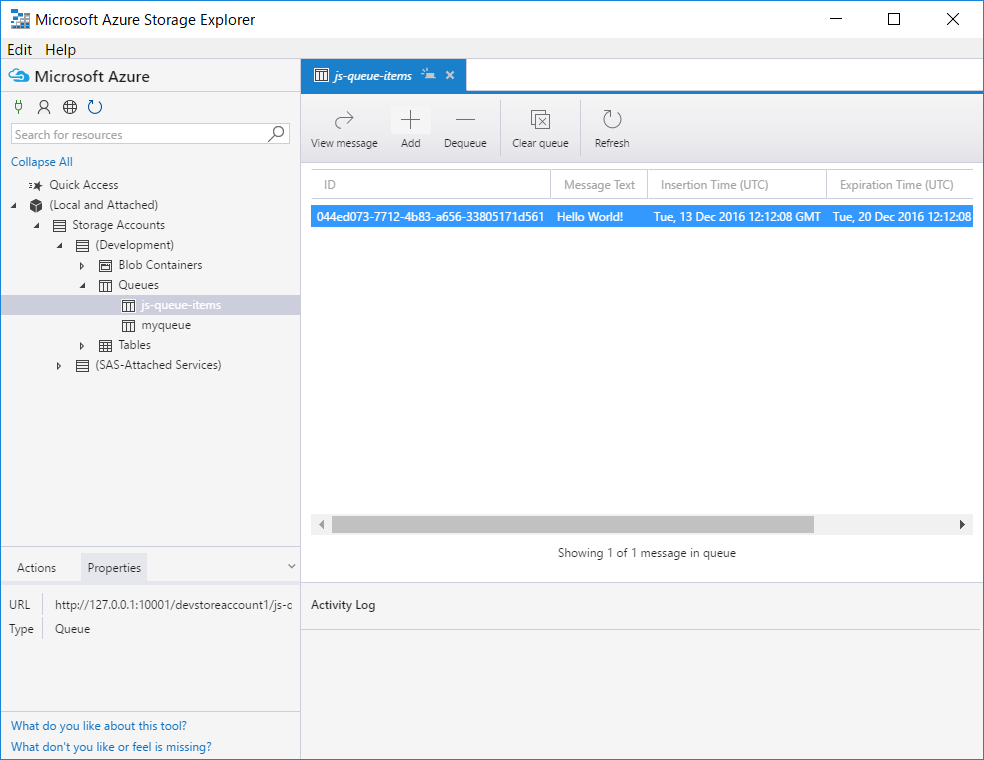
Task: Click the Refresh All icon in the sidebar
Action: [95, 107]
